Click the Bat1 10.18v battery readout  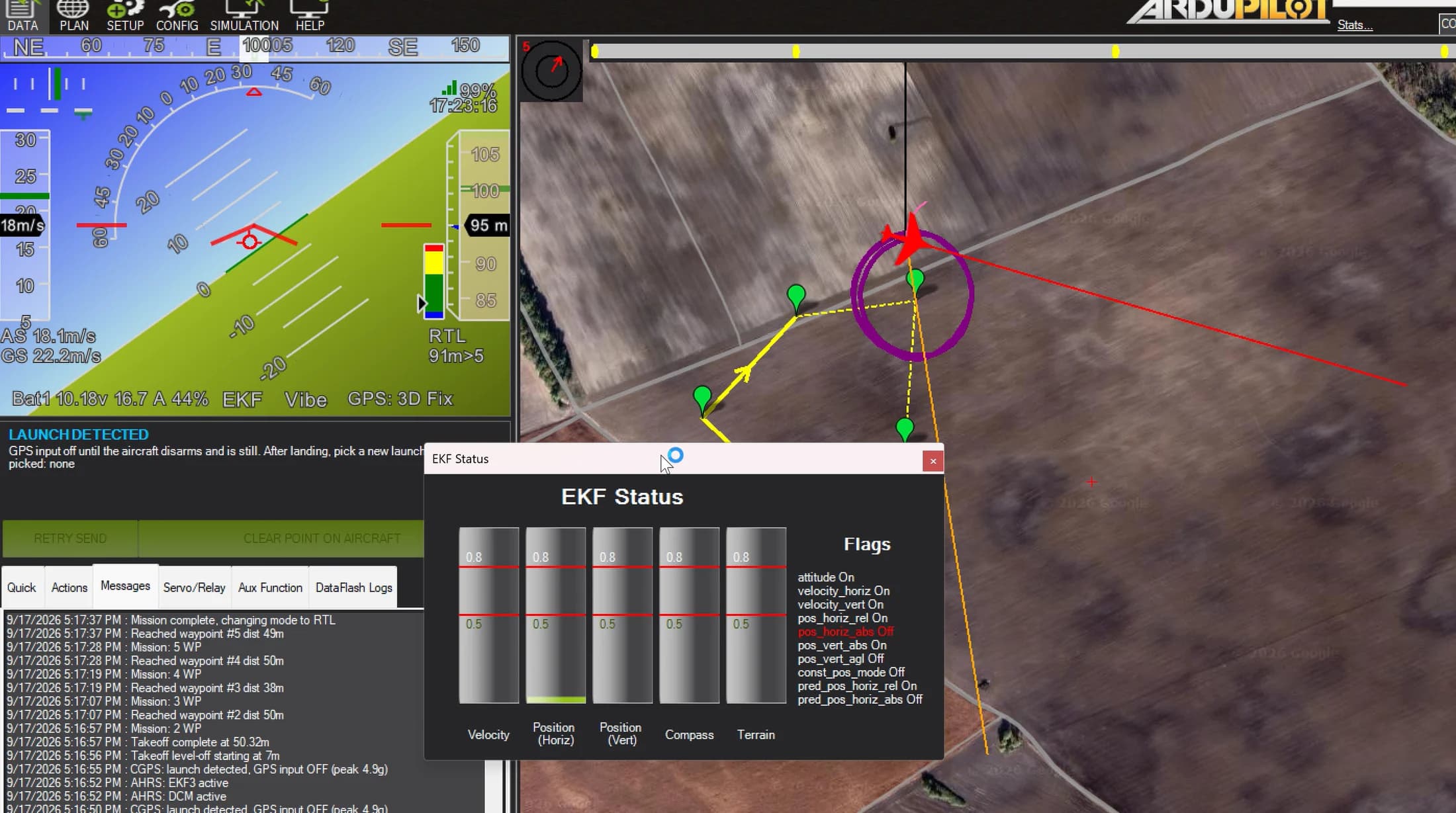pos(110,399)
